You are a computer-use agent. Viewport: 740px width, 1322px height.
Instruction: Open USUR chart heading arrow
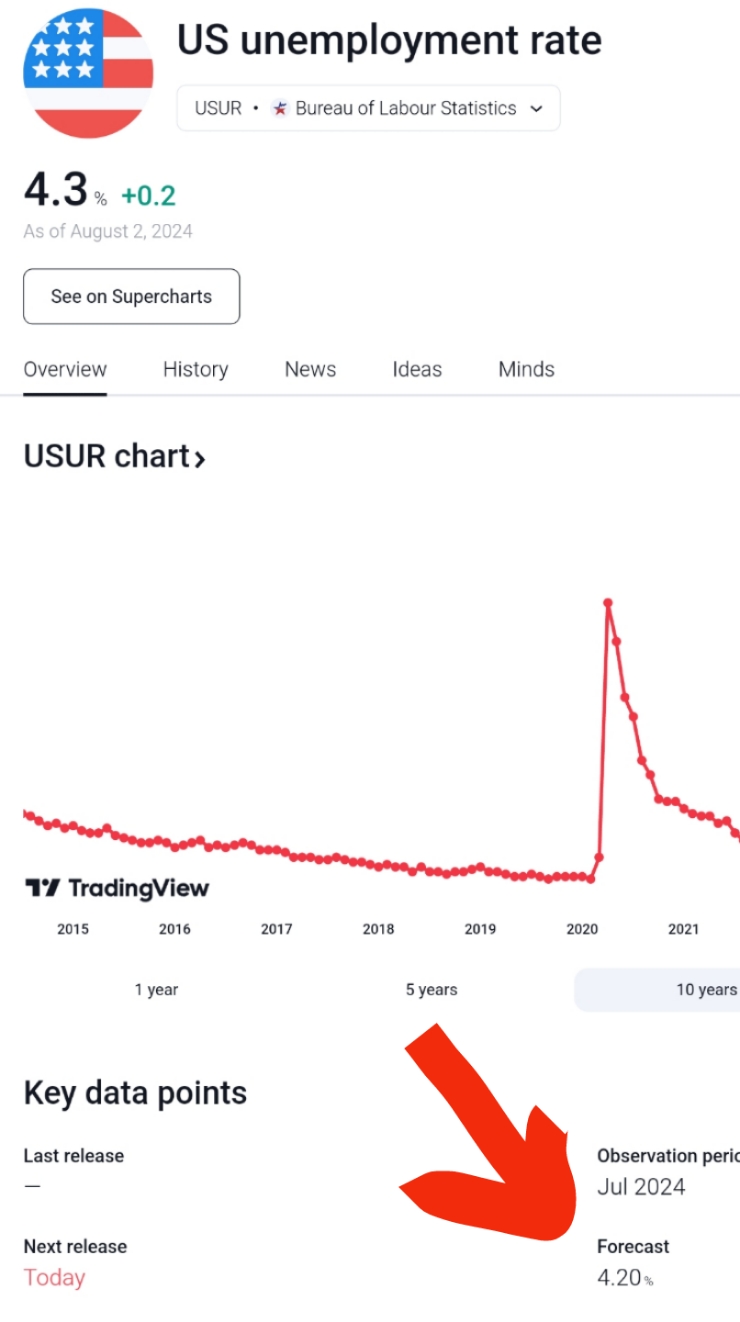[200, 458]
